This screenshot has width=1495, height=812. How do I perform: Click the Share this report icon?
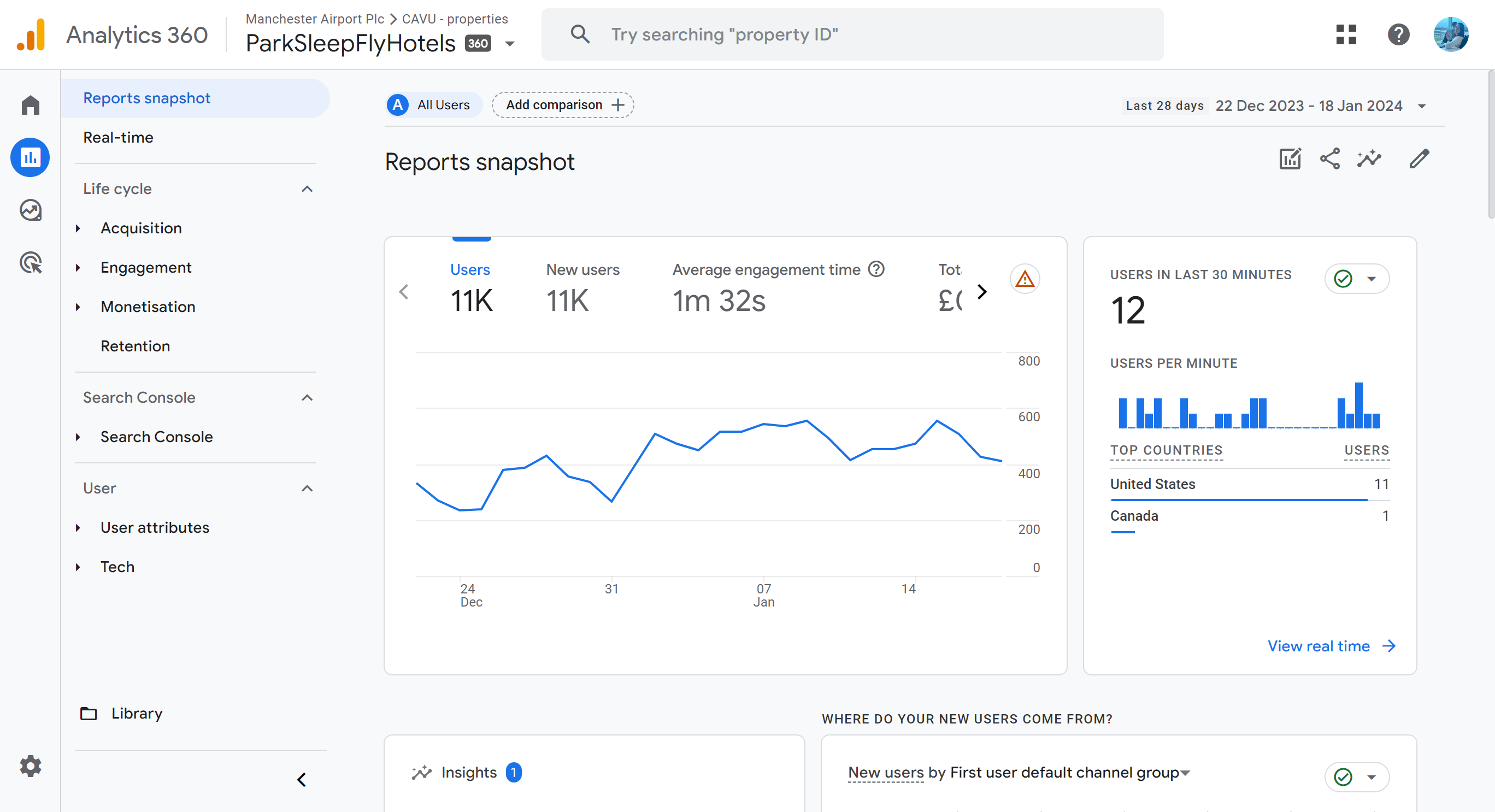[x=1329, y=158]
